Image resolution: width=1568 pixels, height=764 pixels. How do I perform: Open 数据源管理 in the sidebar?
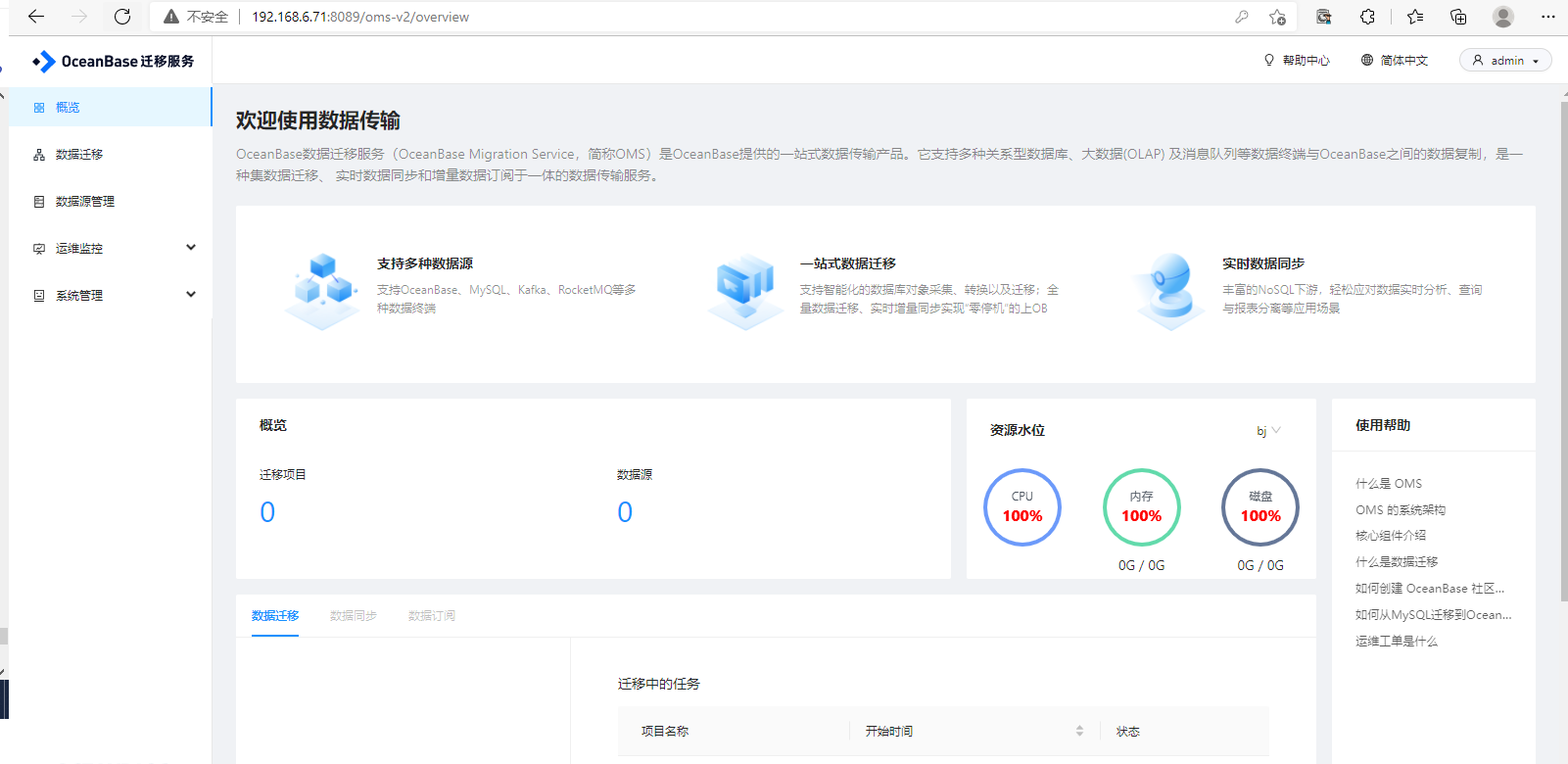click(110, 202)
